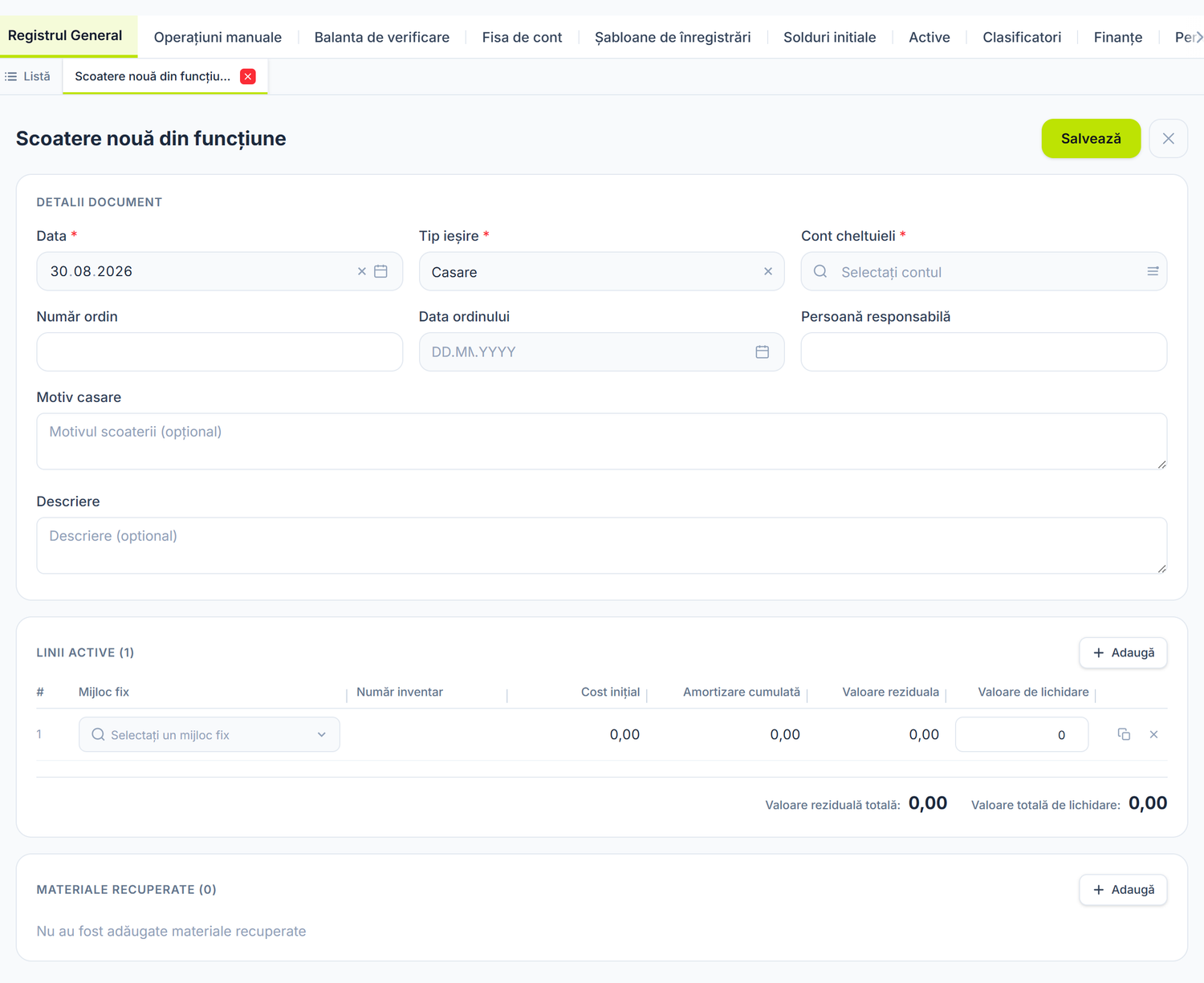This screenshot has height=983, width=1204.
Task: Open the Balanta de verificare tab
Action: 382,37
